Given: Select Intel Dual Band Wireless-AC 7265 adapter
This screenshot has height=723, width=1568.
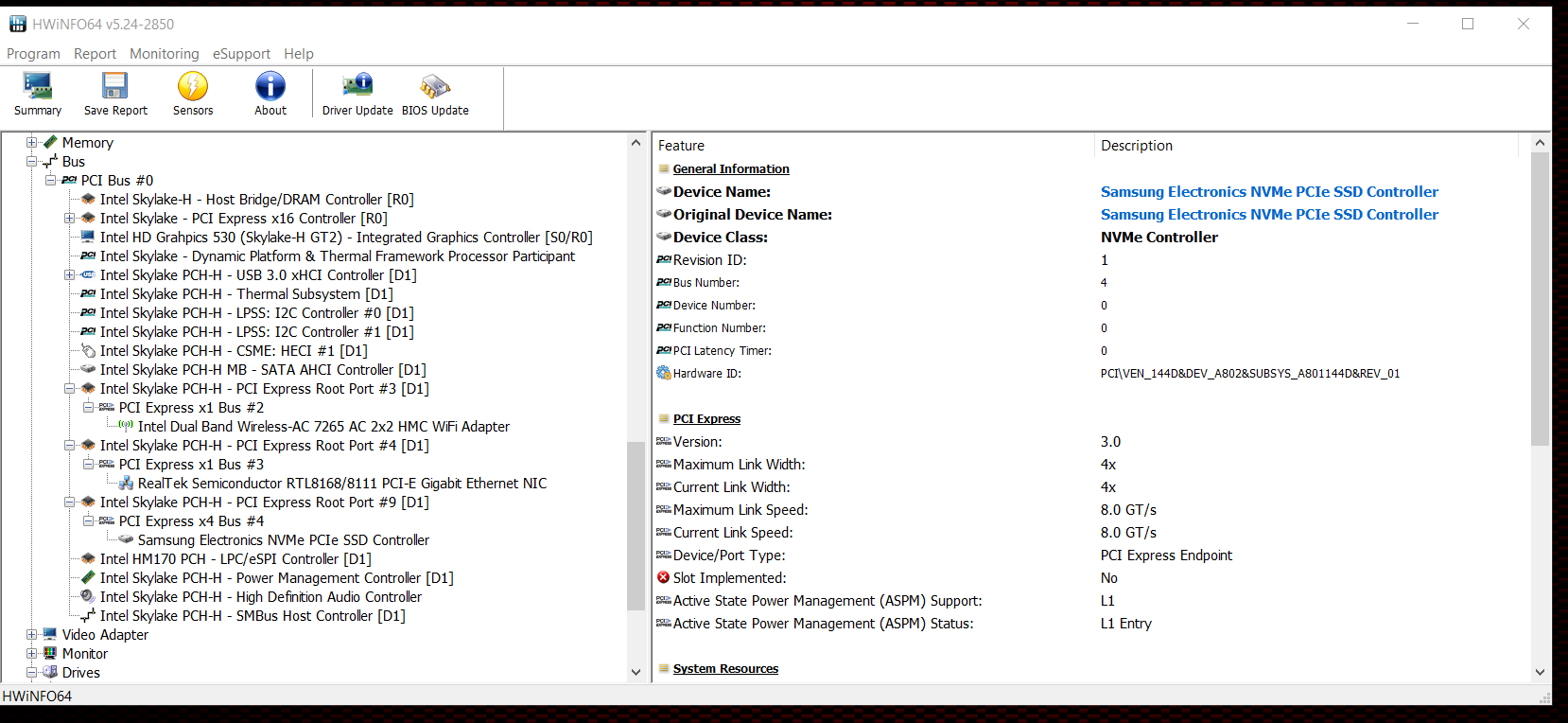Looking at the screenshot, I should [x=323, y=426].
